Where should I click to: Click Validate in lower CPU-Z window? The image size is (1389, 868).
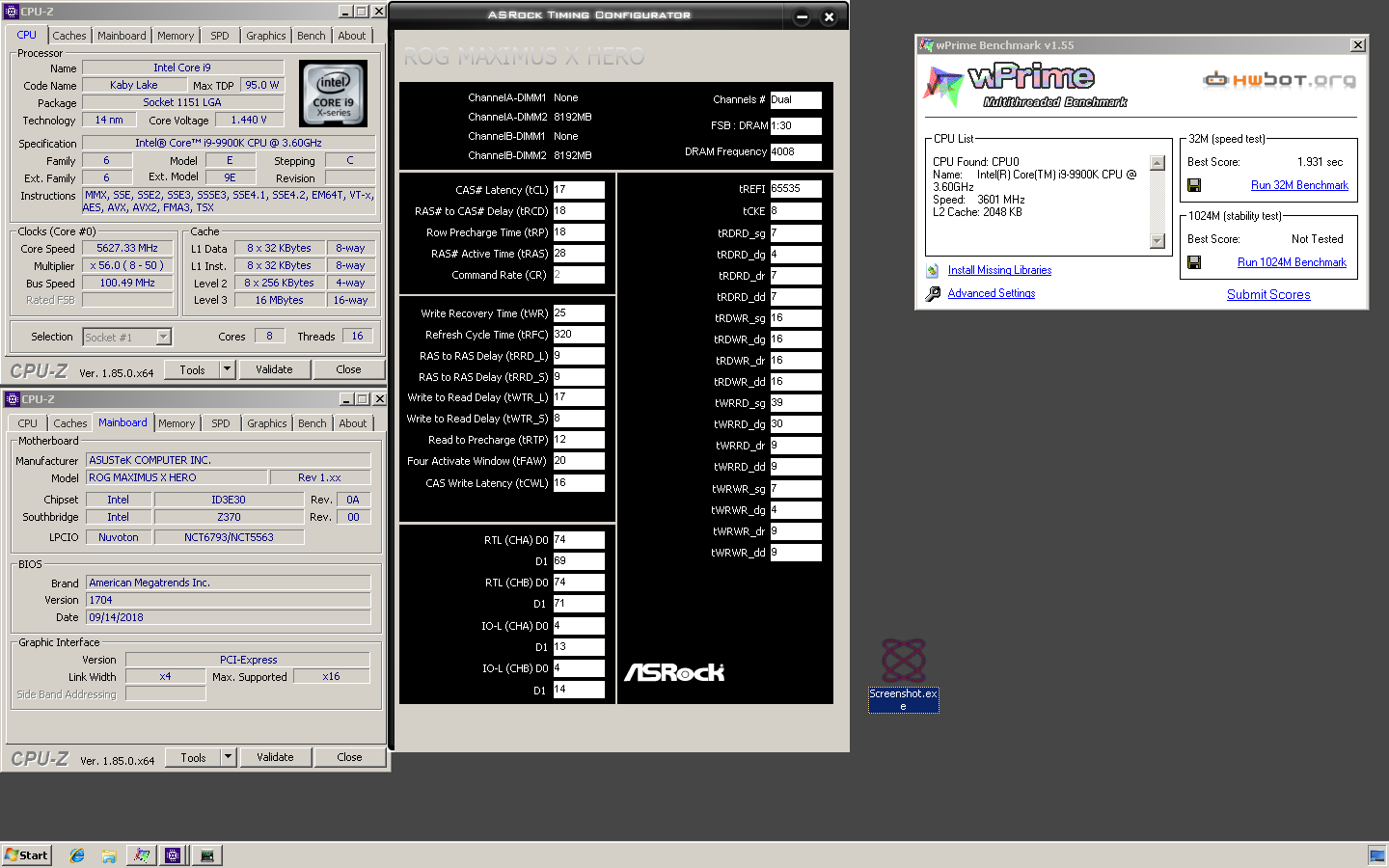coord(275,757)
